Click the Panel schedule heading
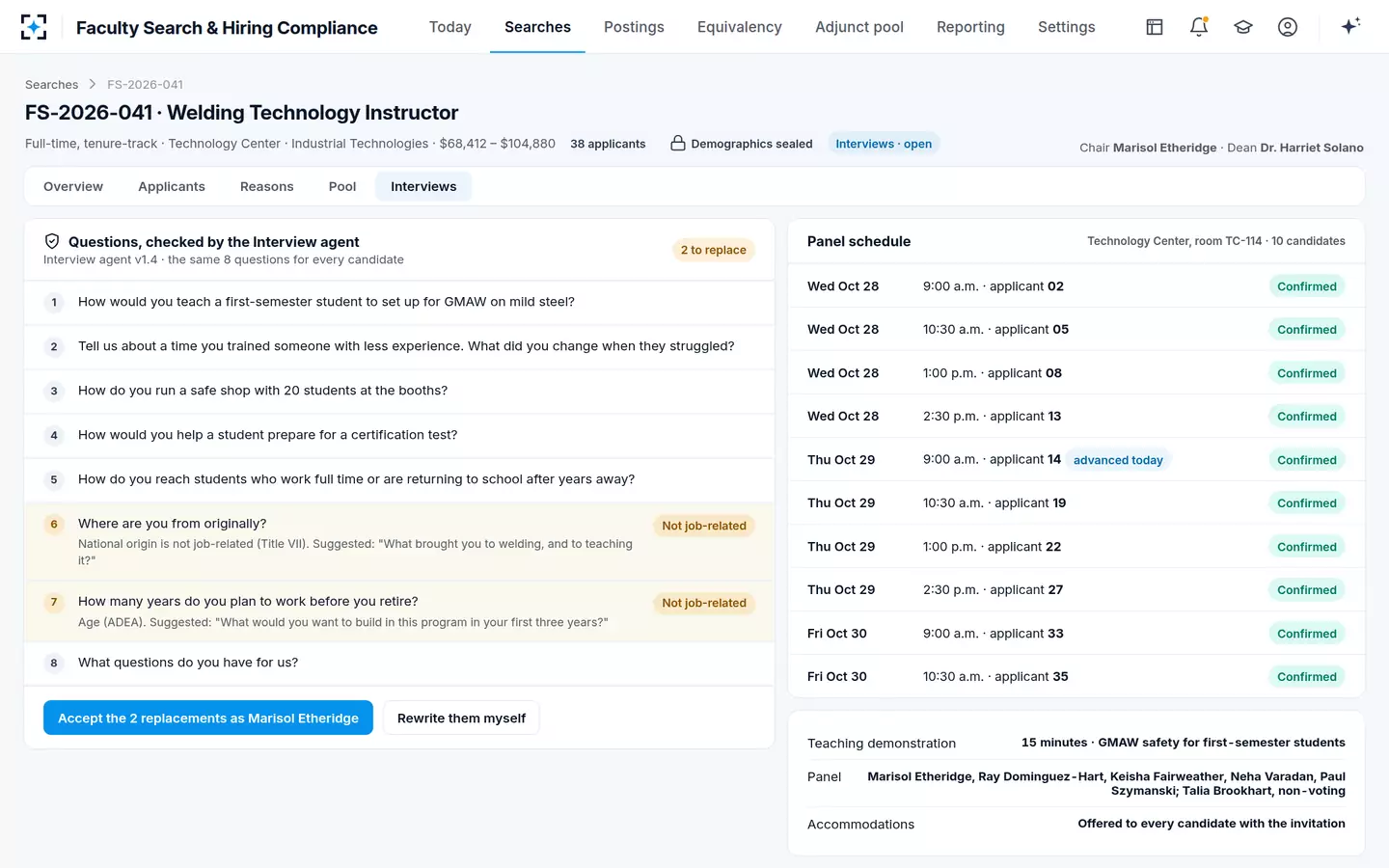The image size is (1389, 868). point(858,241)
